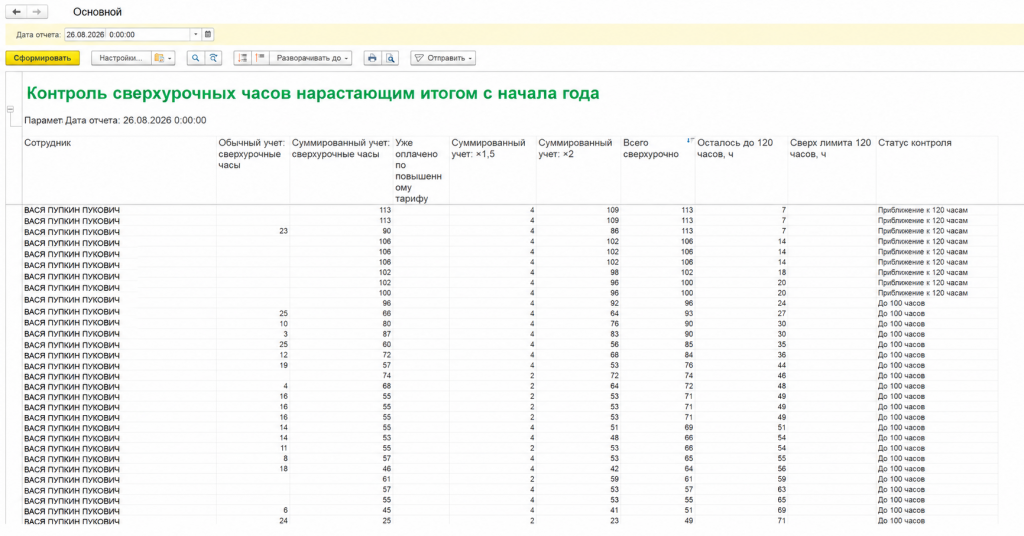Select the value 69 in Всего сверхурочно
Image resolution: width=1024 pixels, height=536 pixels.
coord(658,428)
